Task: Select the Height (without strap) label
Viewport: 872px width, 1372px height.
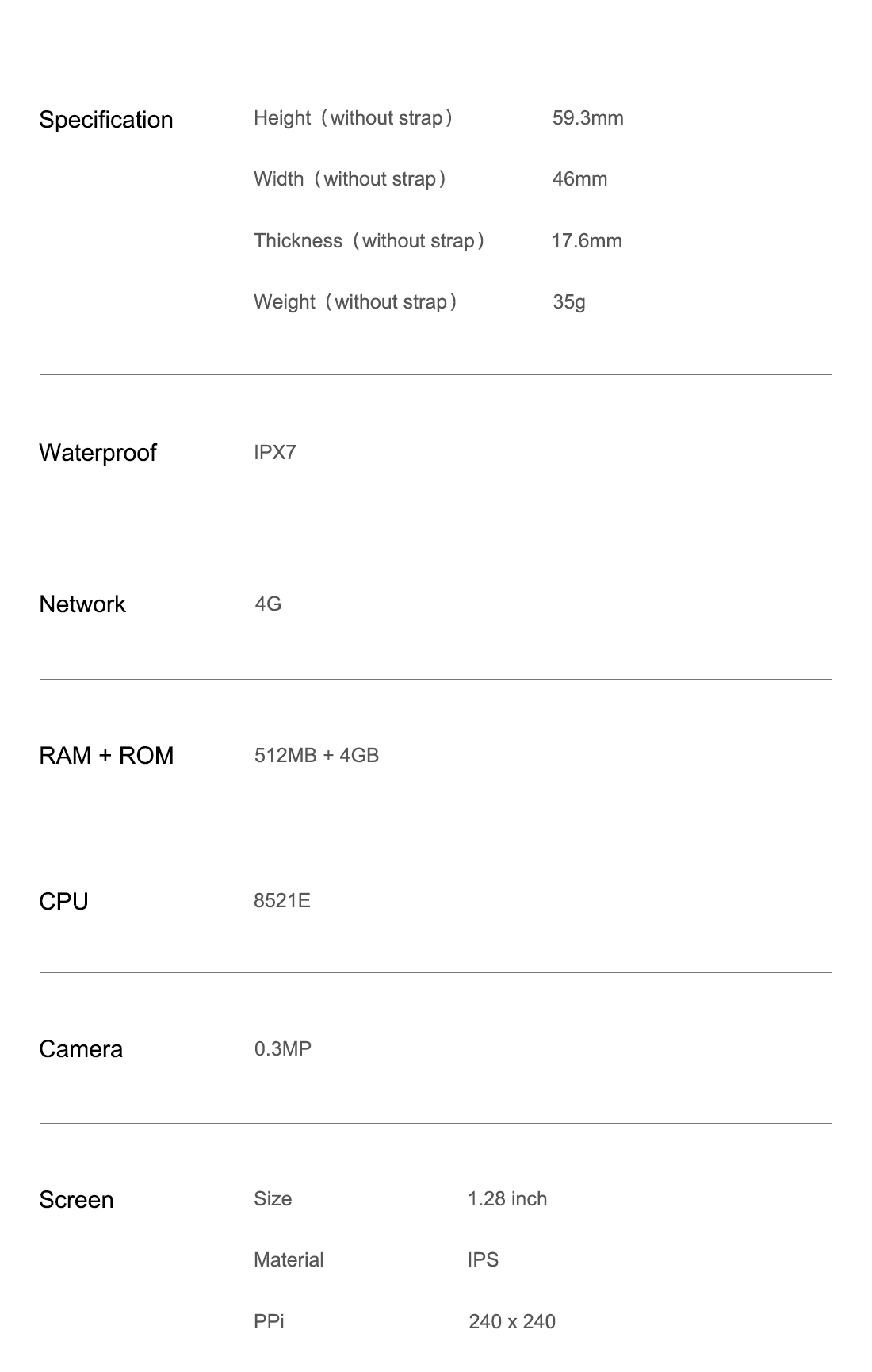Action: tap(354, 118)
